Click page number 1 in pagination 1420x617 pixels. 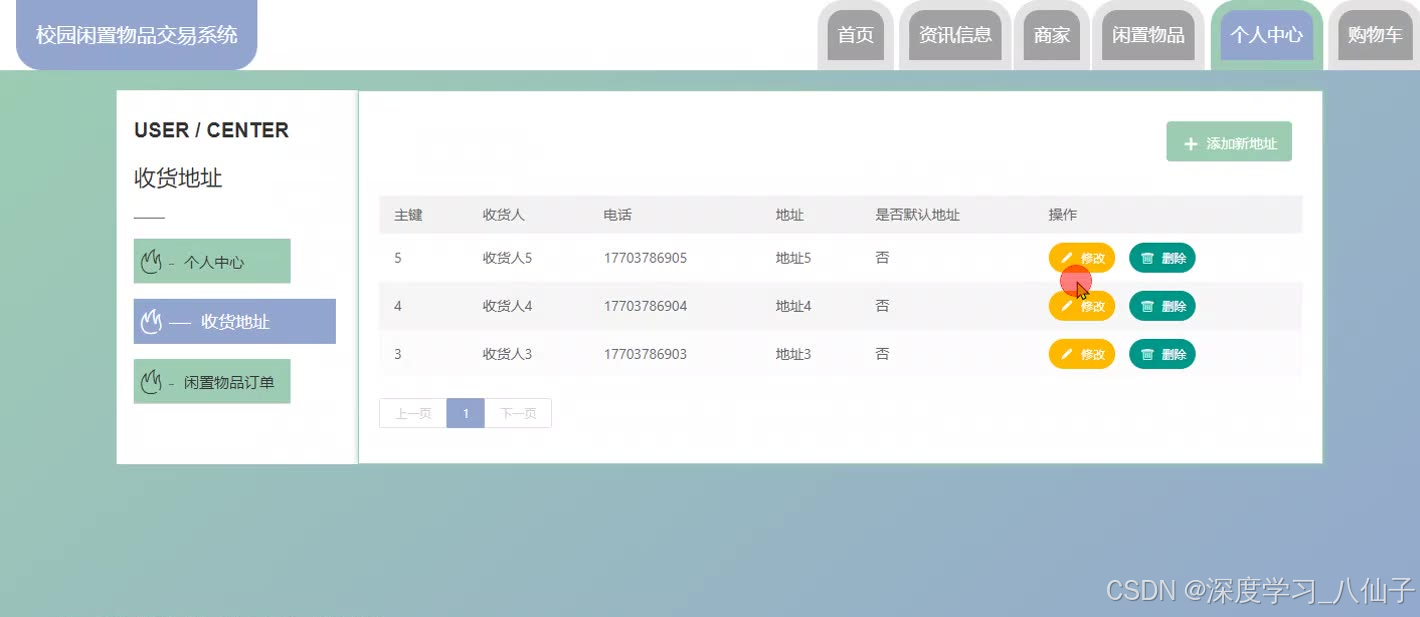click(465, 412)
